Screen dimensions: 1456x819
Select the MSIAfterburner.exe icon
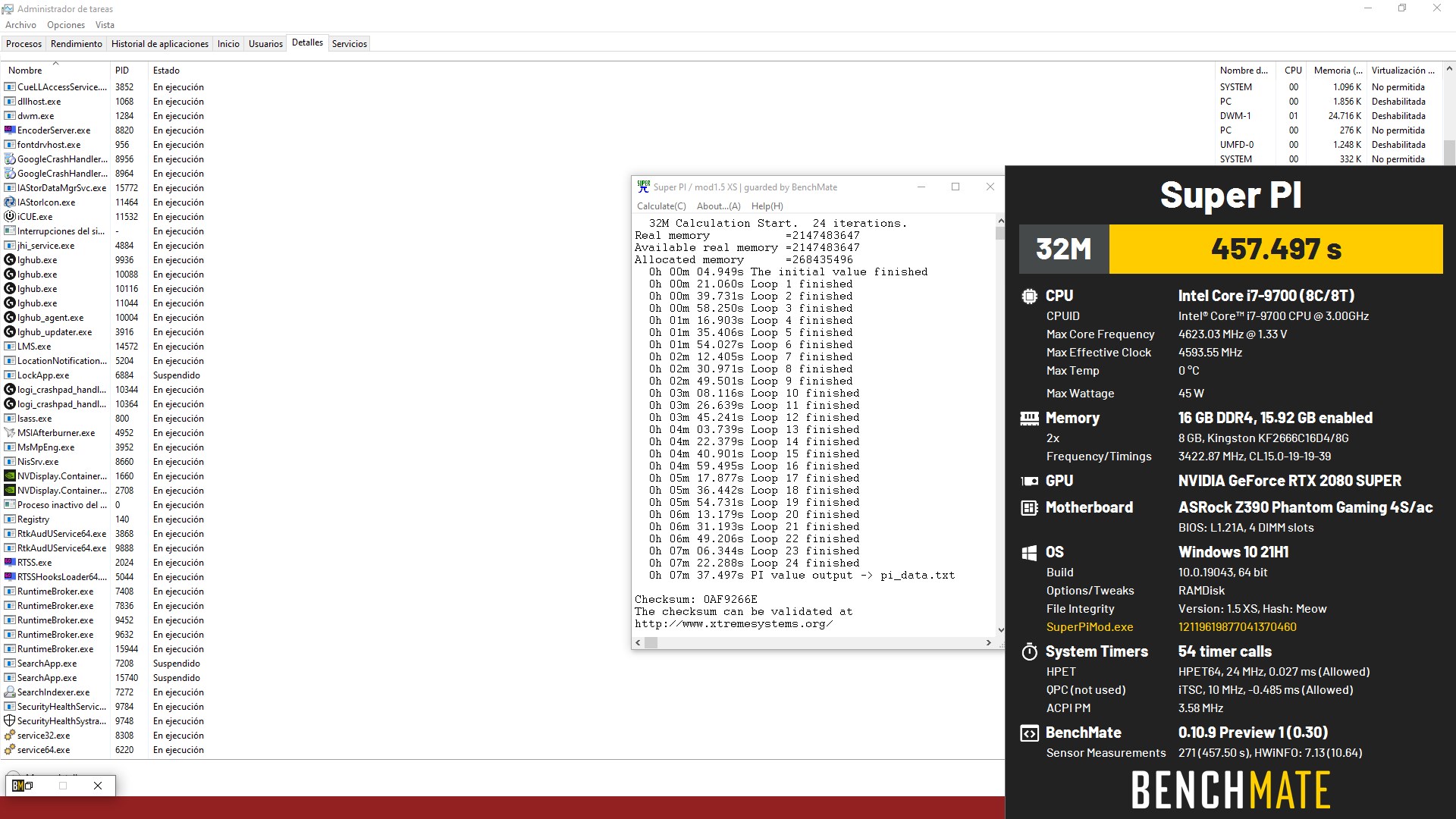pyautogui.click(x=10, y=433)
